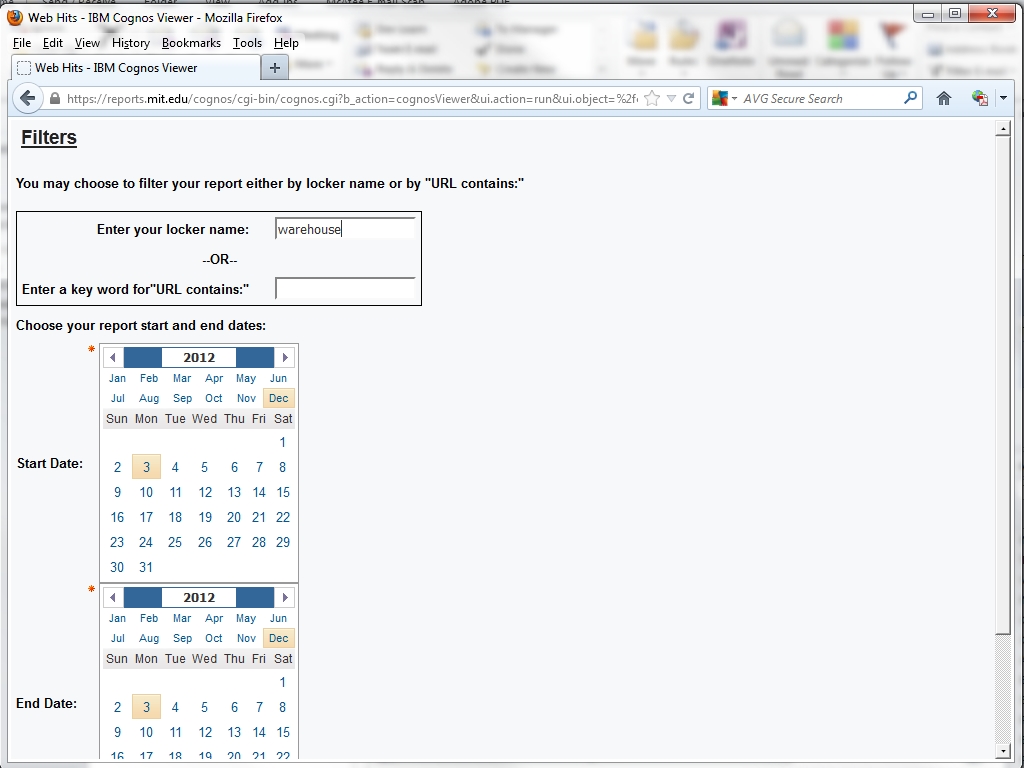Reload the page using the refresh icon
Image resolution: width=1024 pixels, height=768 pixels.
coord(689,98)
